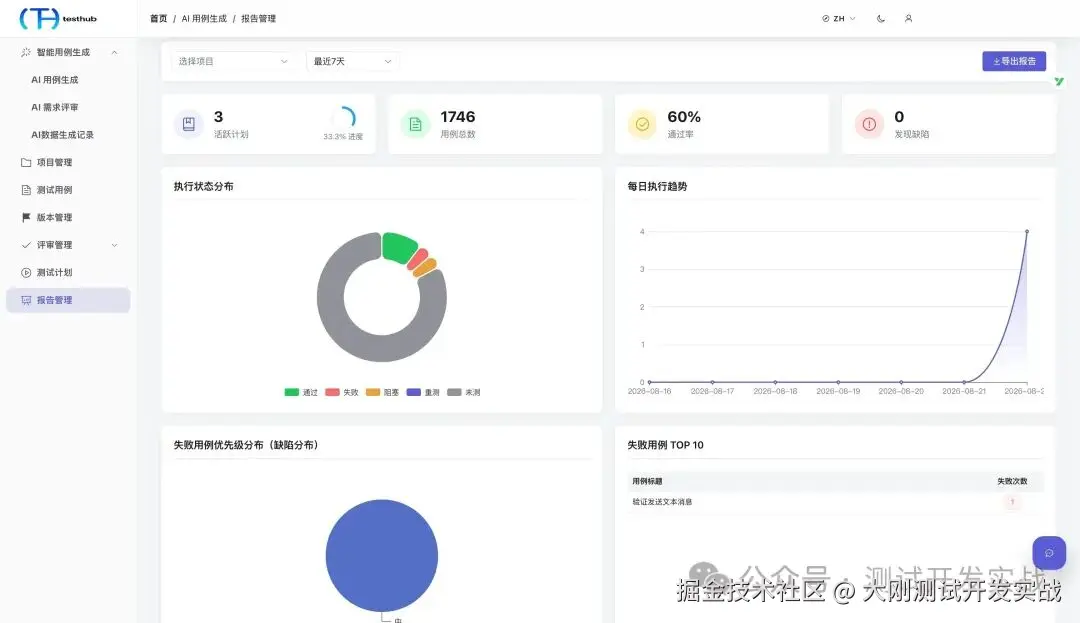Toggle 通过 legend in status chart
Viewport: 1080px width, 623px height.
(301, 392)
